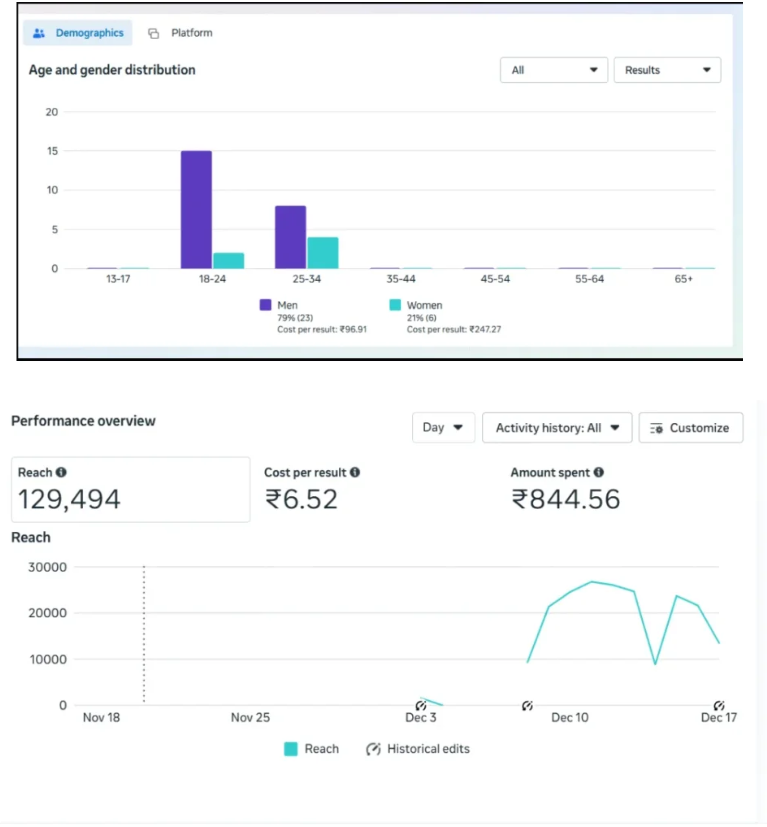Image resolution: width=767 pixels, height=827 pixels.
Task: Click the Cost per result info icon
Action: tap(355, 472)
